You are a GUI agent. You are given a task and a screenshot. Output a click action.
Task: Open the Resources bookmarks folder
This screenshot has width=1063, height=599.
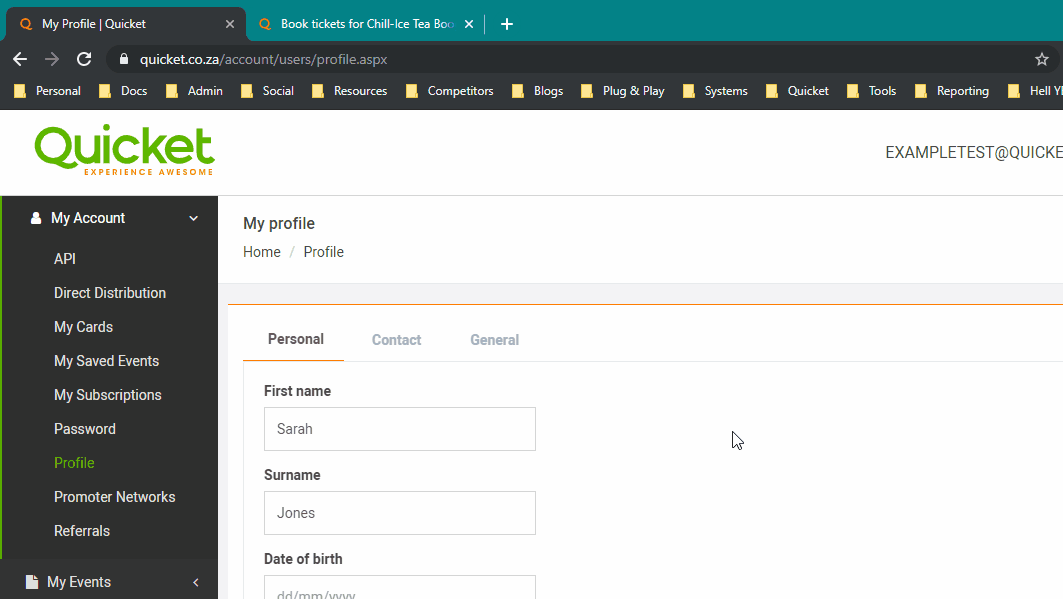pos(349,91)
